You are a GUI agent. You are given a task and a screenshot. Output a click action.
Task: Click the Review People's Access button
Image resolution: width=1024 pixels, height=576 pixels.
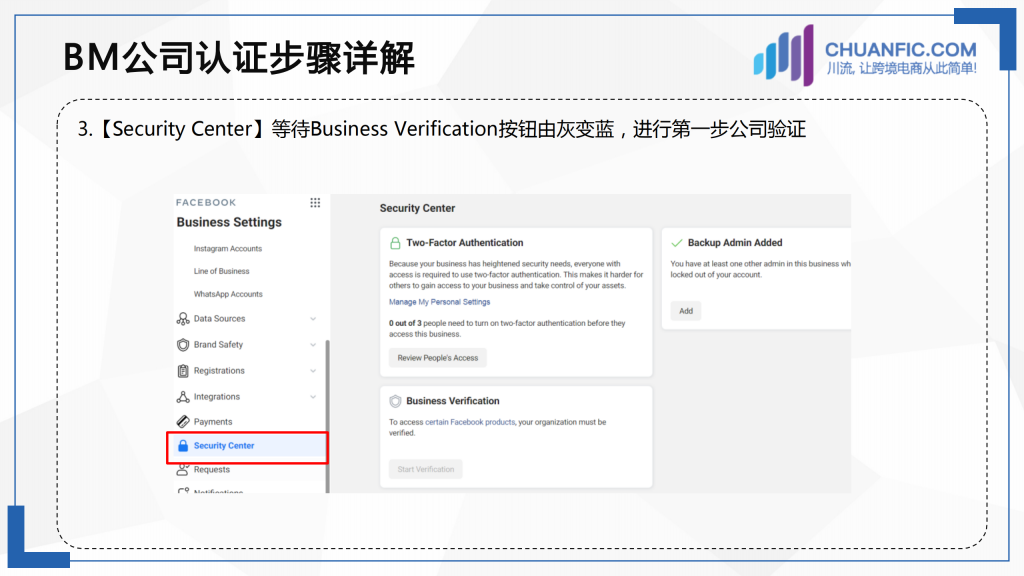[x=438, y=358]
